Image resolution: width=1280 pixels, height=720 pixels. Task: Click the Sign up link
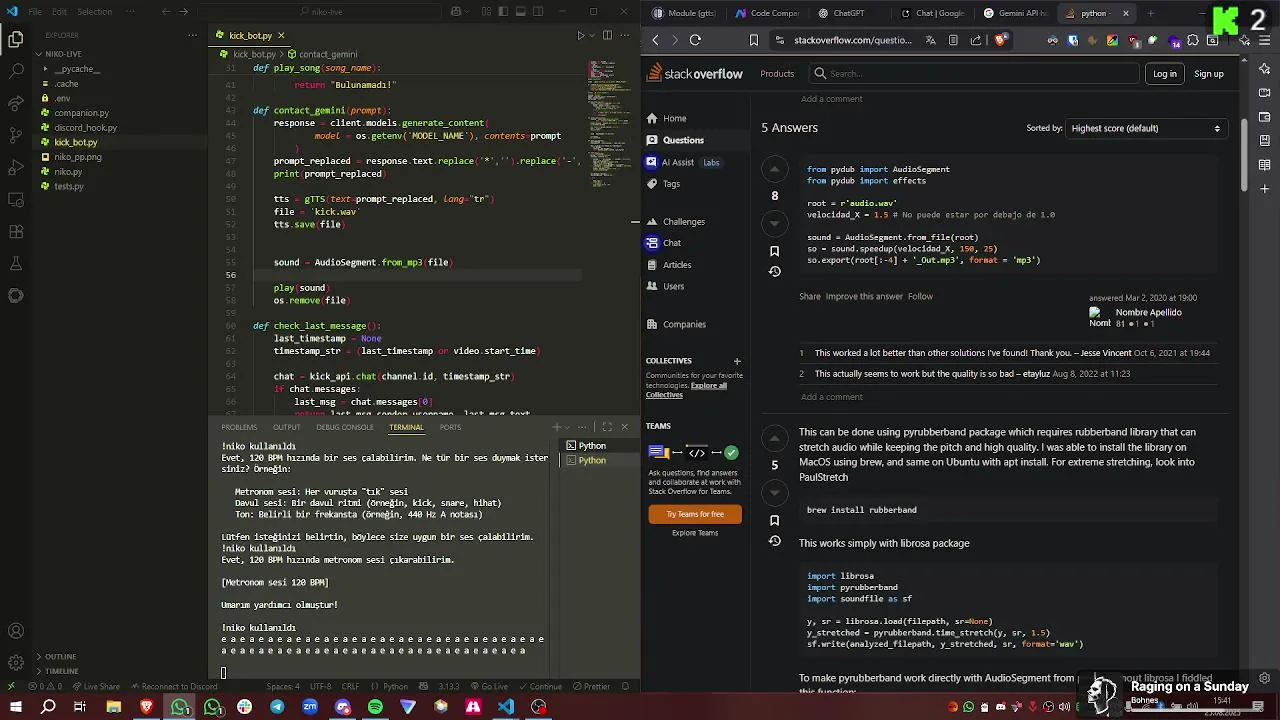click(x=1208, y=73)
